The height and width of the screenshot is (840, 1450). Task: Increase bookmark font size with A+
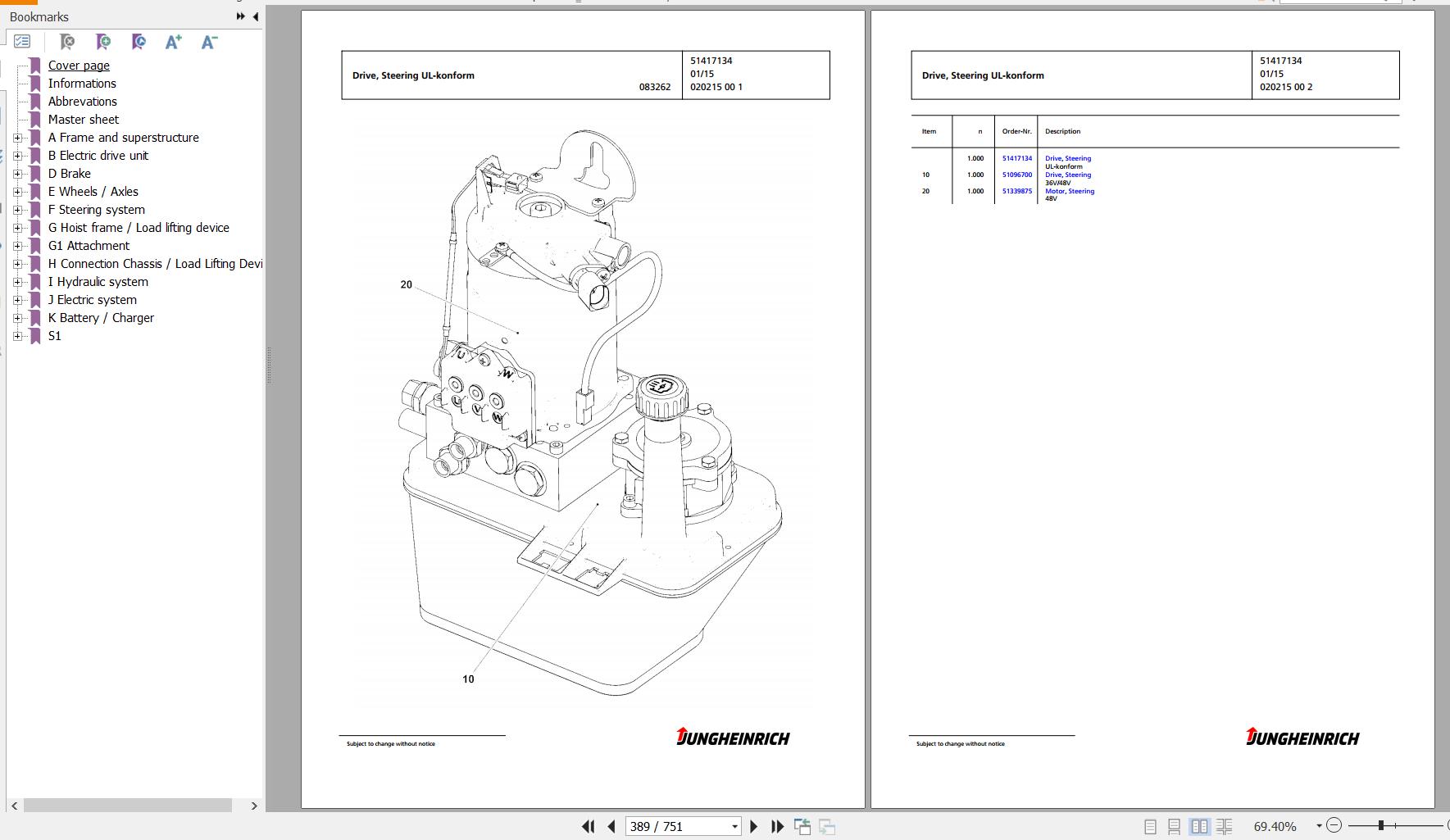coord(173,41)
